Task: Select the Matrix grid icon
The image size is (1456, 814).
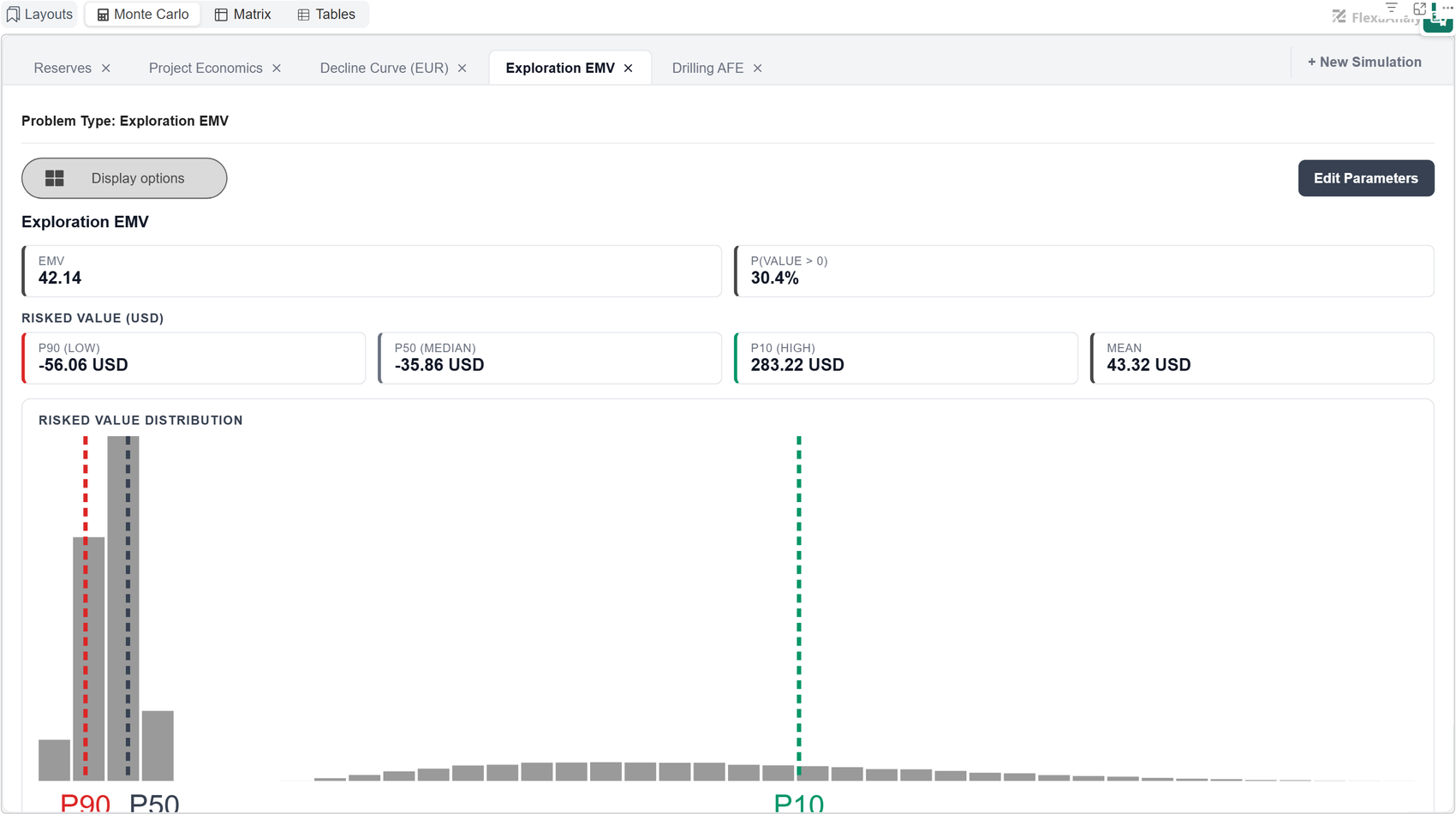Action: [x=221, y=15]
